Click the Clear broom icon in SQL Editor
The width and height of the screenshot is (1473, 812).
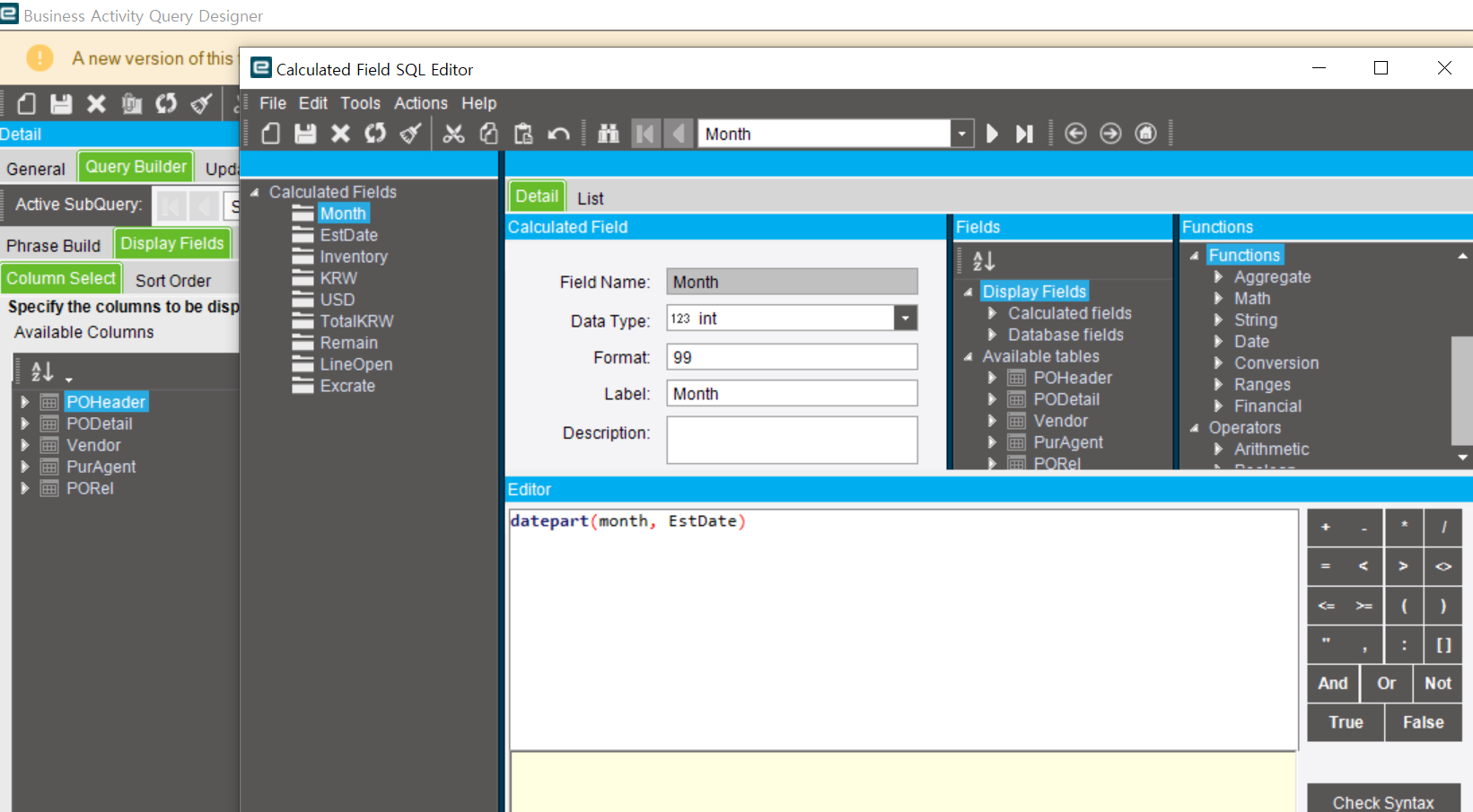[410, 134]
